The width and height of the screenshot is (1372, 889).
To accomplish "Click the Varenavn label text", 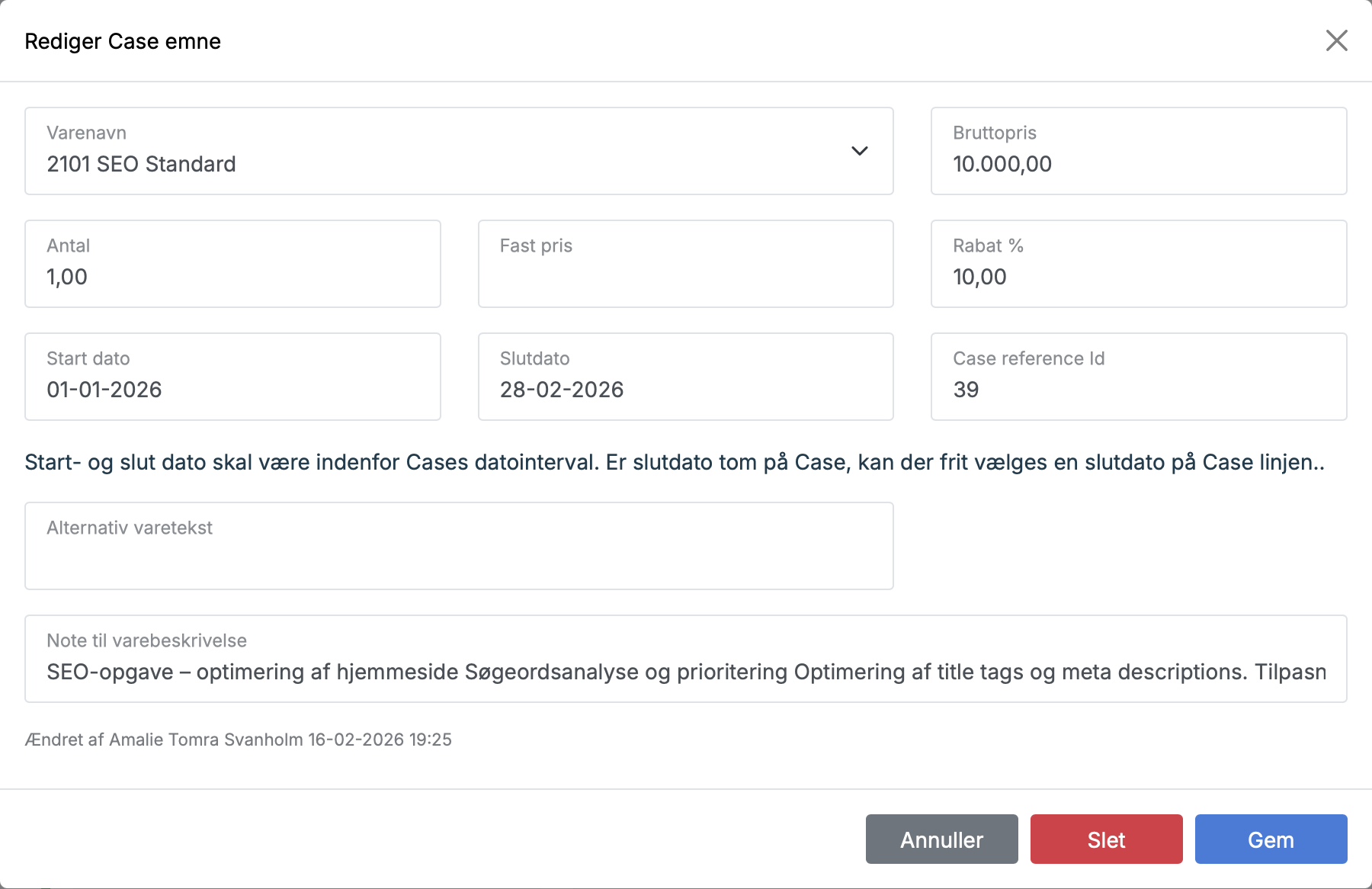I will pyautogui.click(x=86, y=133).
